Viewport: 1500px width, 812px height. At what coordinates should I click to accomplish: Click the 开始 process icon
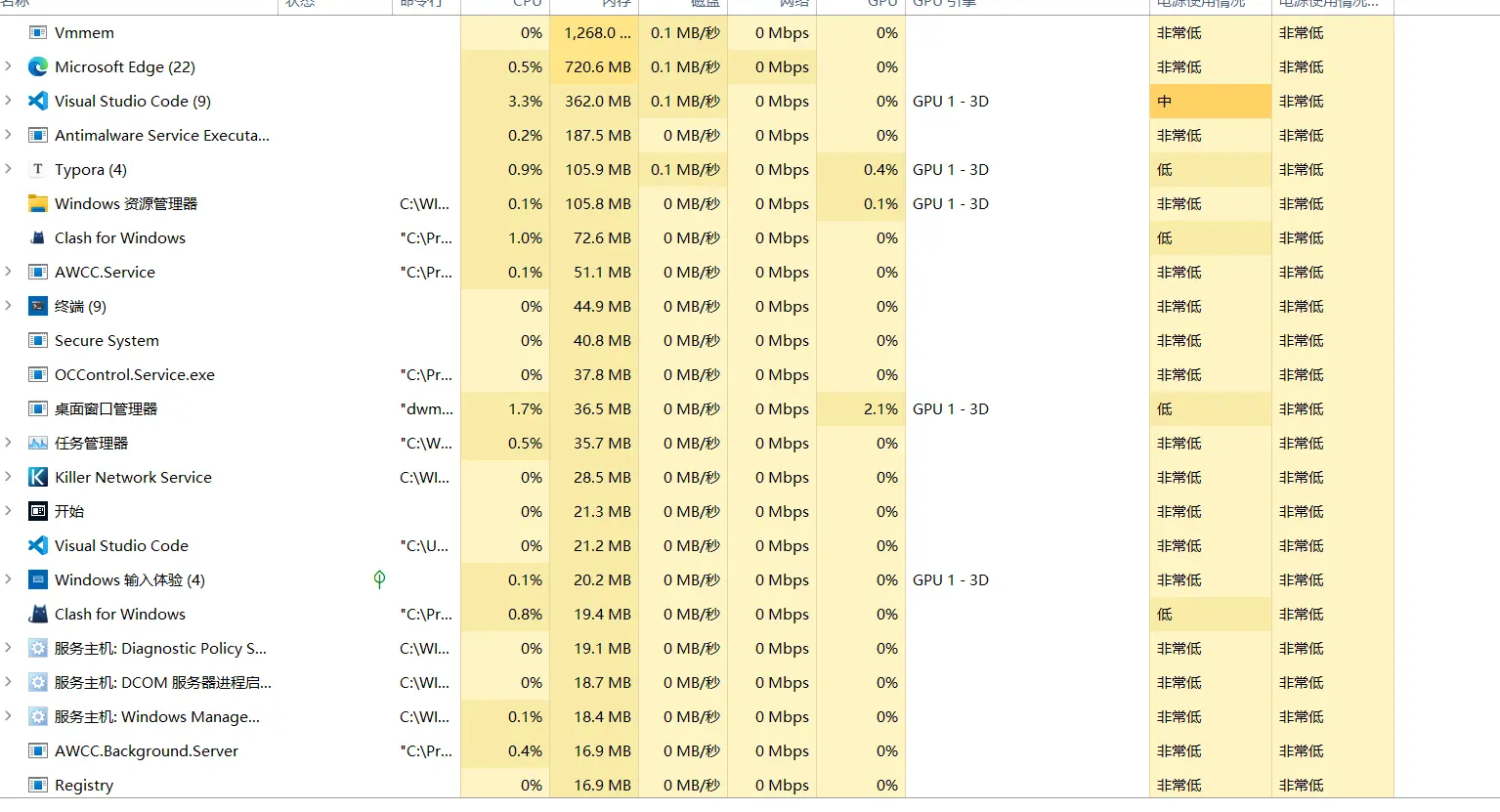(x=38, y=511)
